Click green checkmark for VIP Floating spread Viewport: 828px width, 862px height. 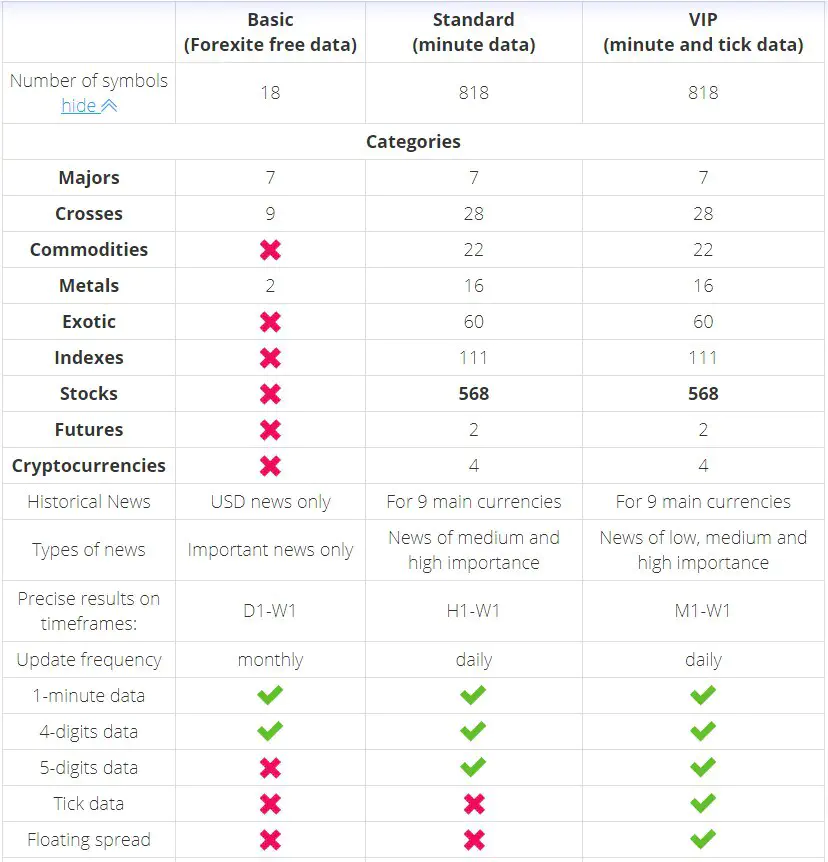pyautogui.click(x=703, y=839)
